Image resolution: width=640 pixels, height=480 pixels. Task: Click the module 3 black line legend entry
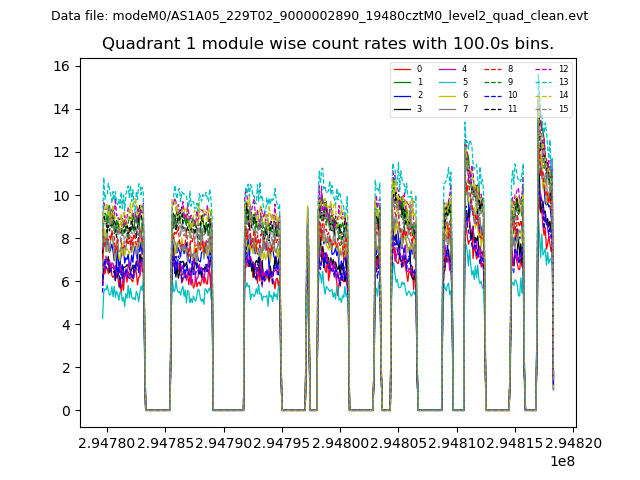point(408,108)
